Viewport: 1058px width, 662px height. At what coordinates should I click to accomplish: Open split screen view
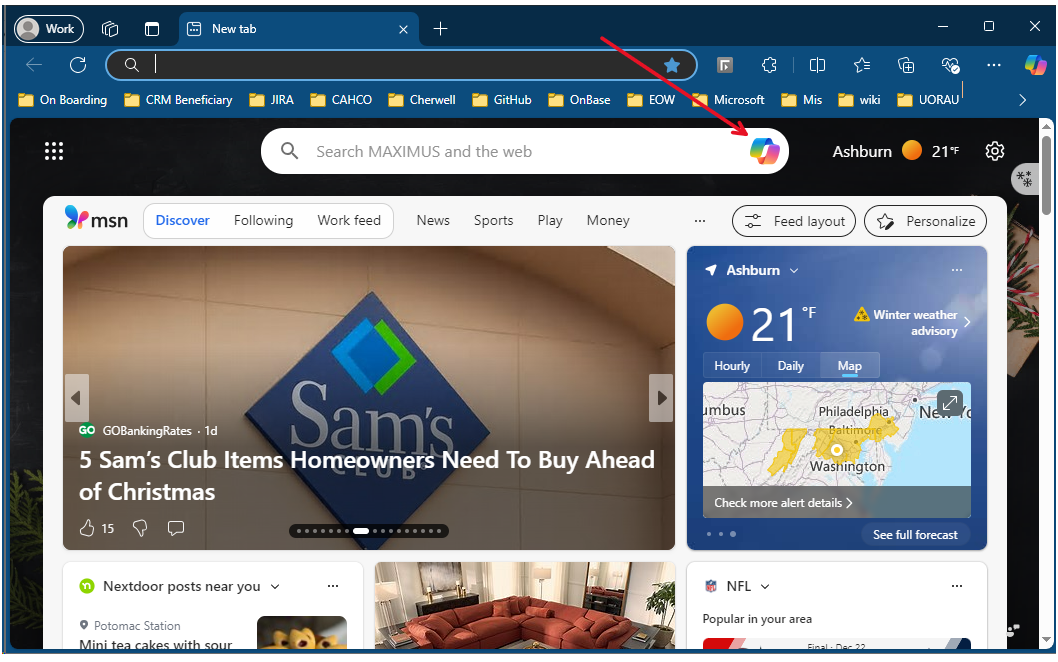(817, 65)
